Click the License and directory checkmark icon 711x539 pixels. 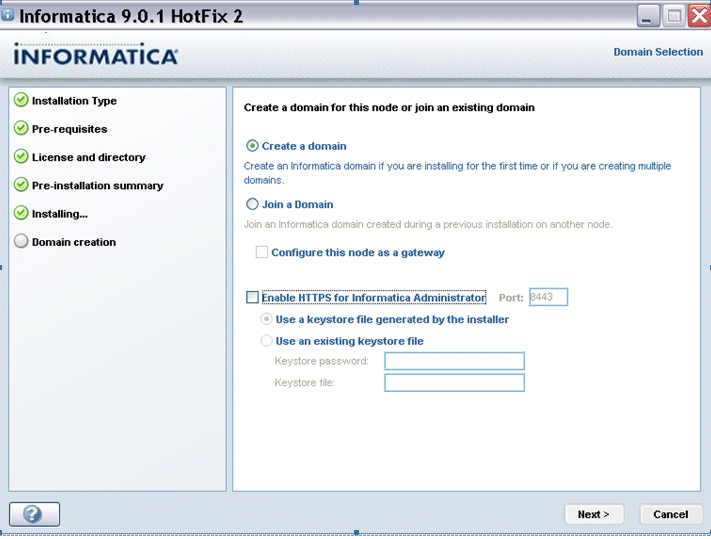[x=21, y=157]
